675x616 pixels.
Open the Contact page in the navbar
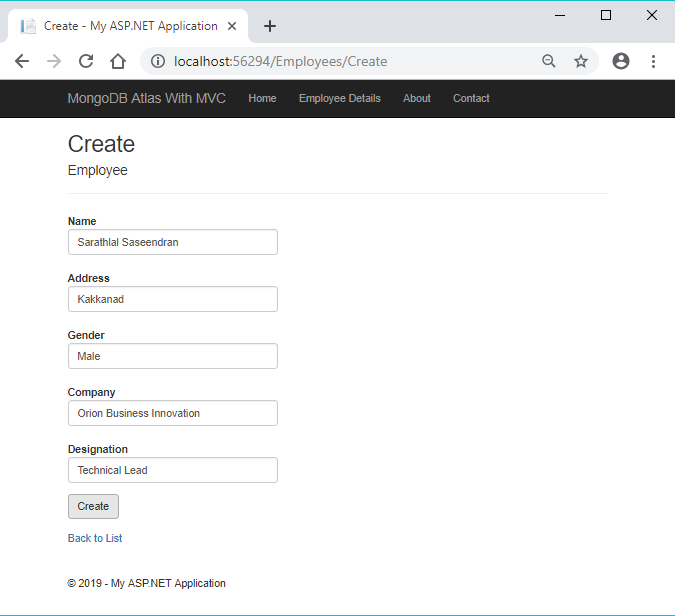pyautogui.click(x=471, y=98)
